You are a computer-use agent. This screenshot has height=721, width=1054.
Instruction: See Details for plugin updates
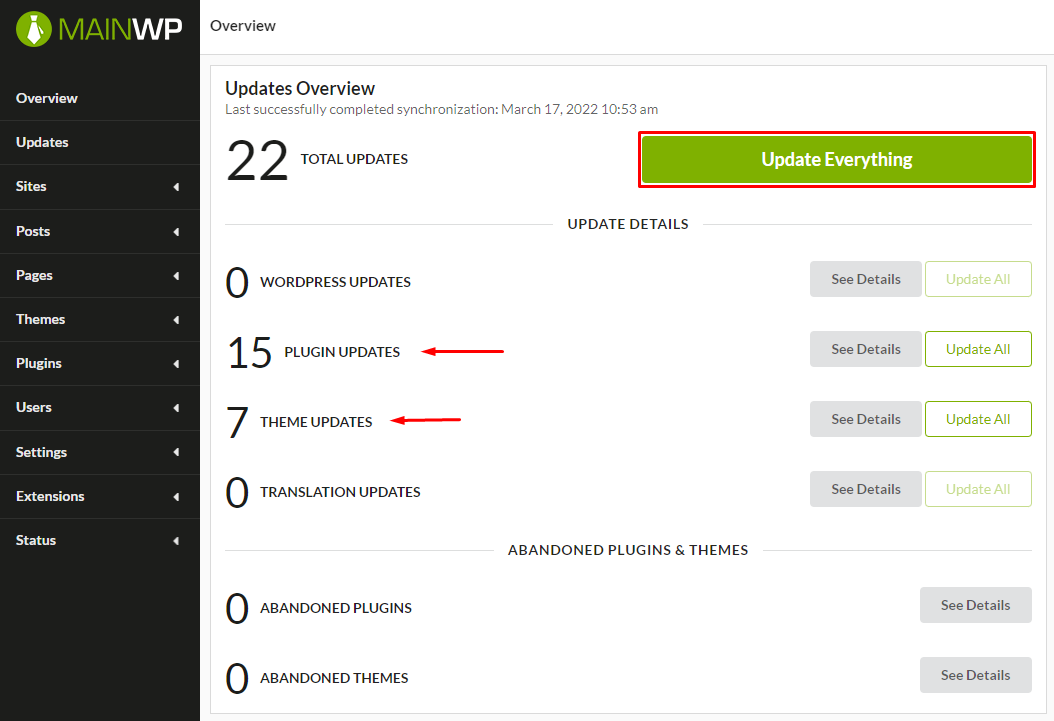[x=865, y=349]
